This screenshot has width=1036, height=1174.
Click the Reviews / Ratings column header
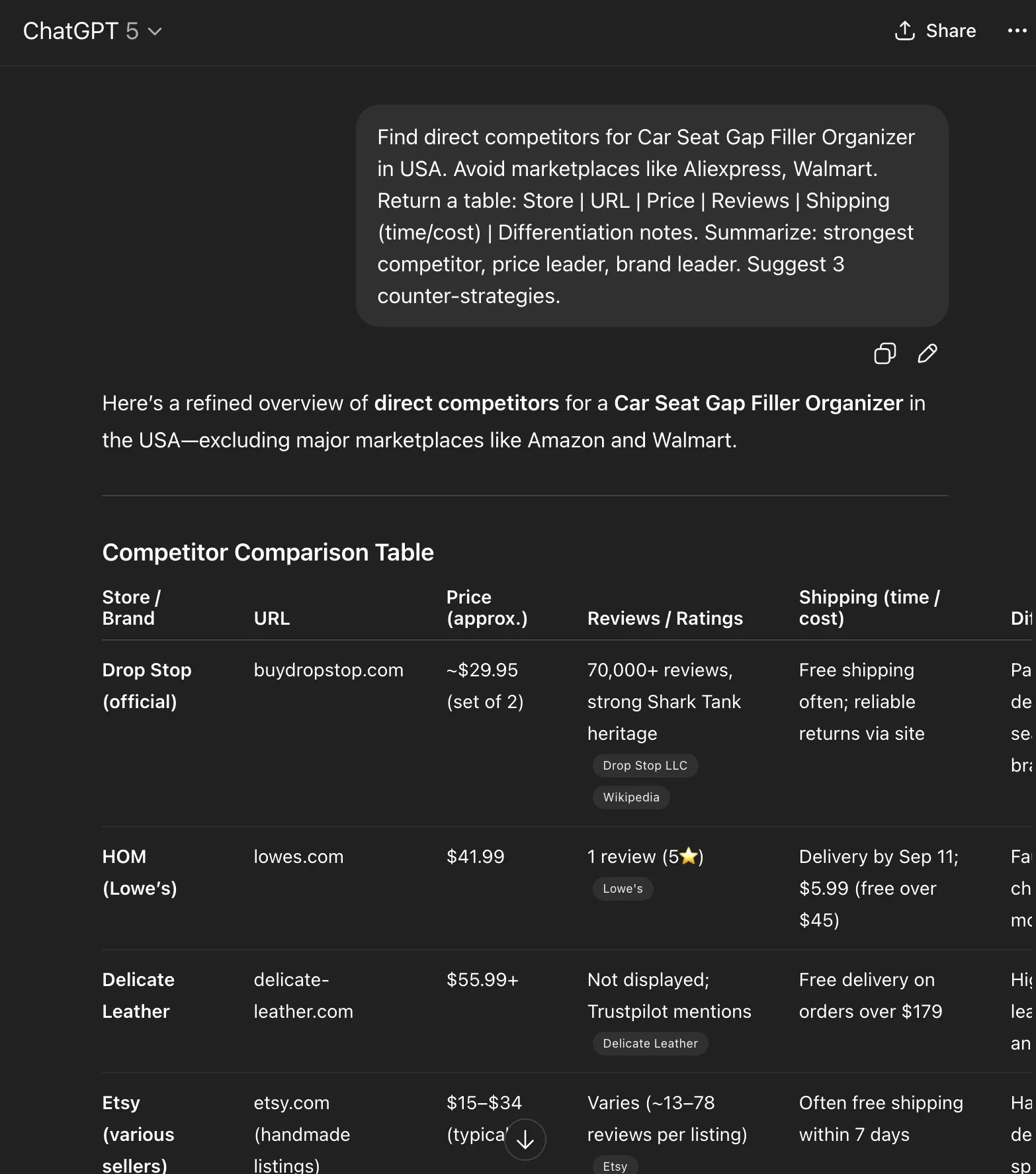pos(665,618)
